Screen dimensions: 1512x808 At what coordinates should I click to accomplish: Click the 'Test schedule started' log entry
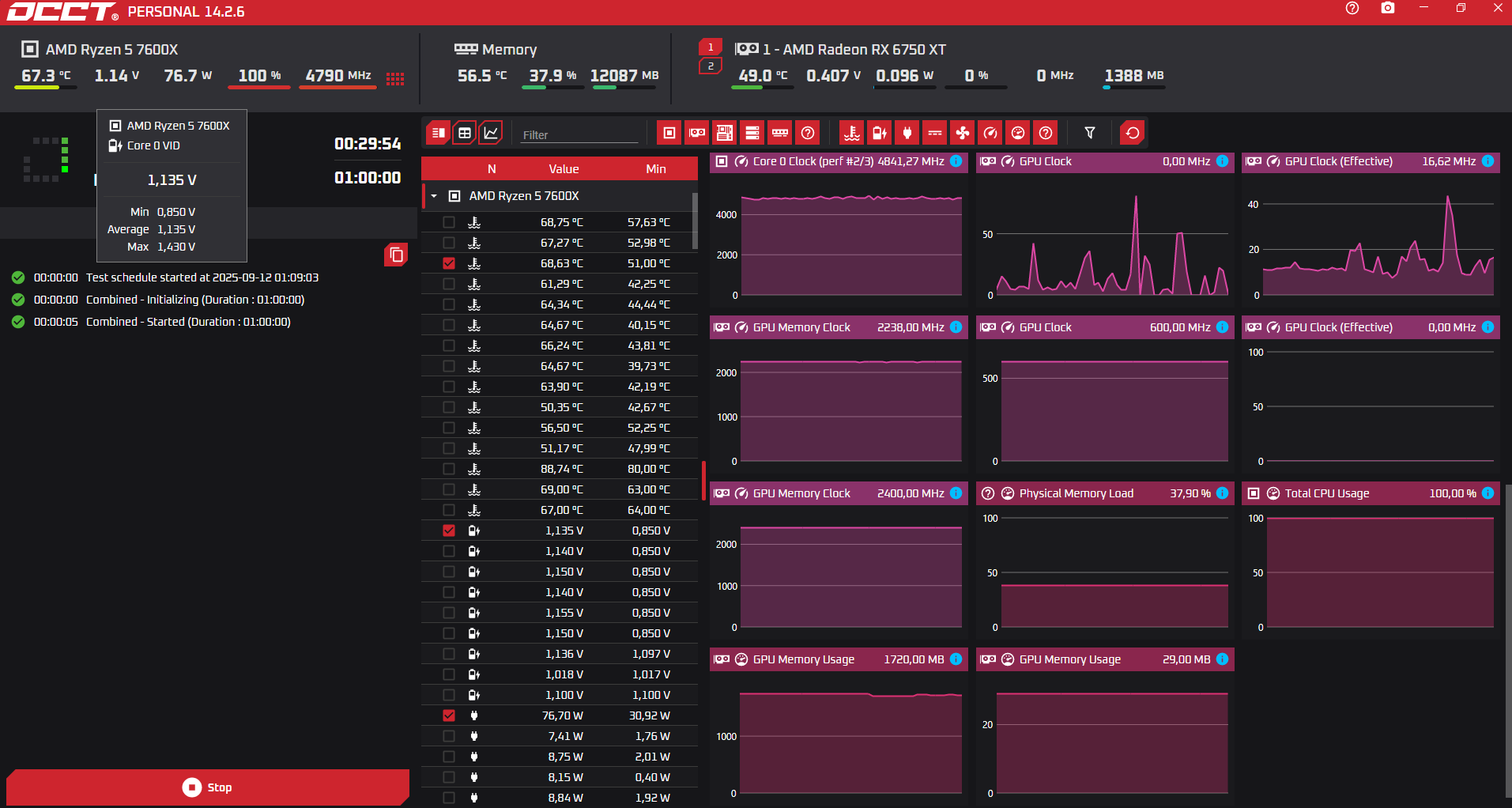click(x=202, y=278)
